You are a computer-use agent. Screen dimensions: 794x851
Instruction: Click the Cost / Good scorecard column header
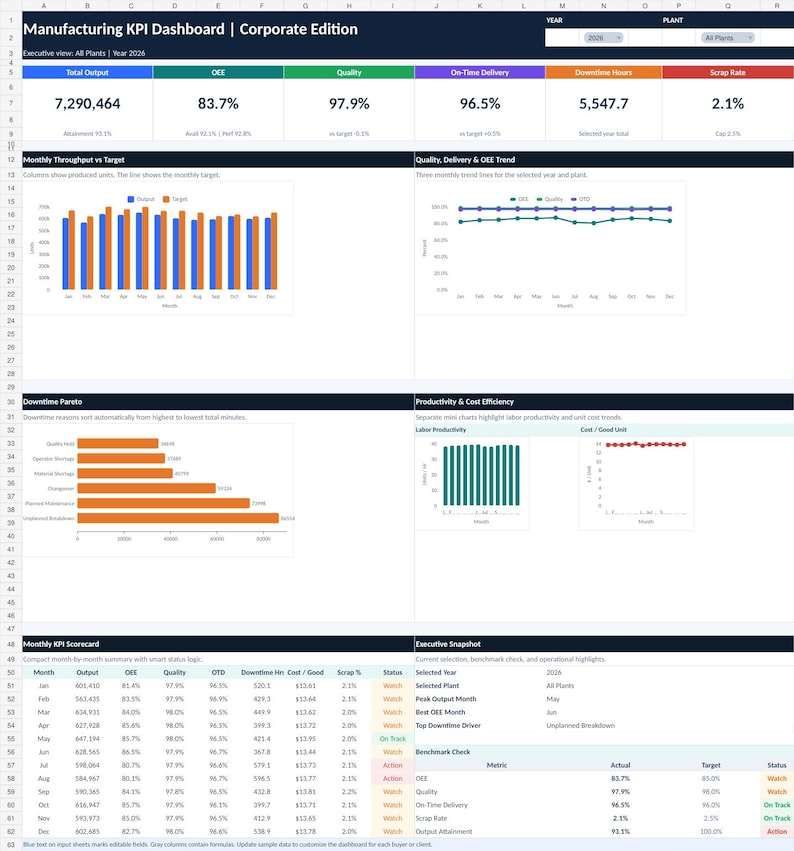[x=306, y=672]
